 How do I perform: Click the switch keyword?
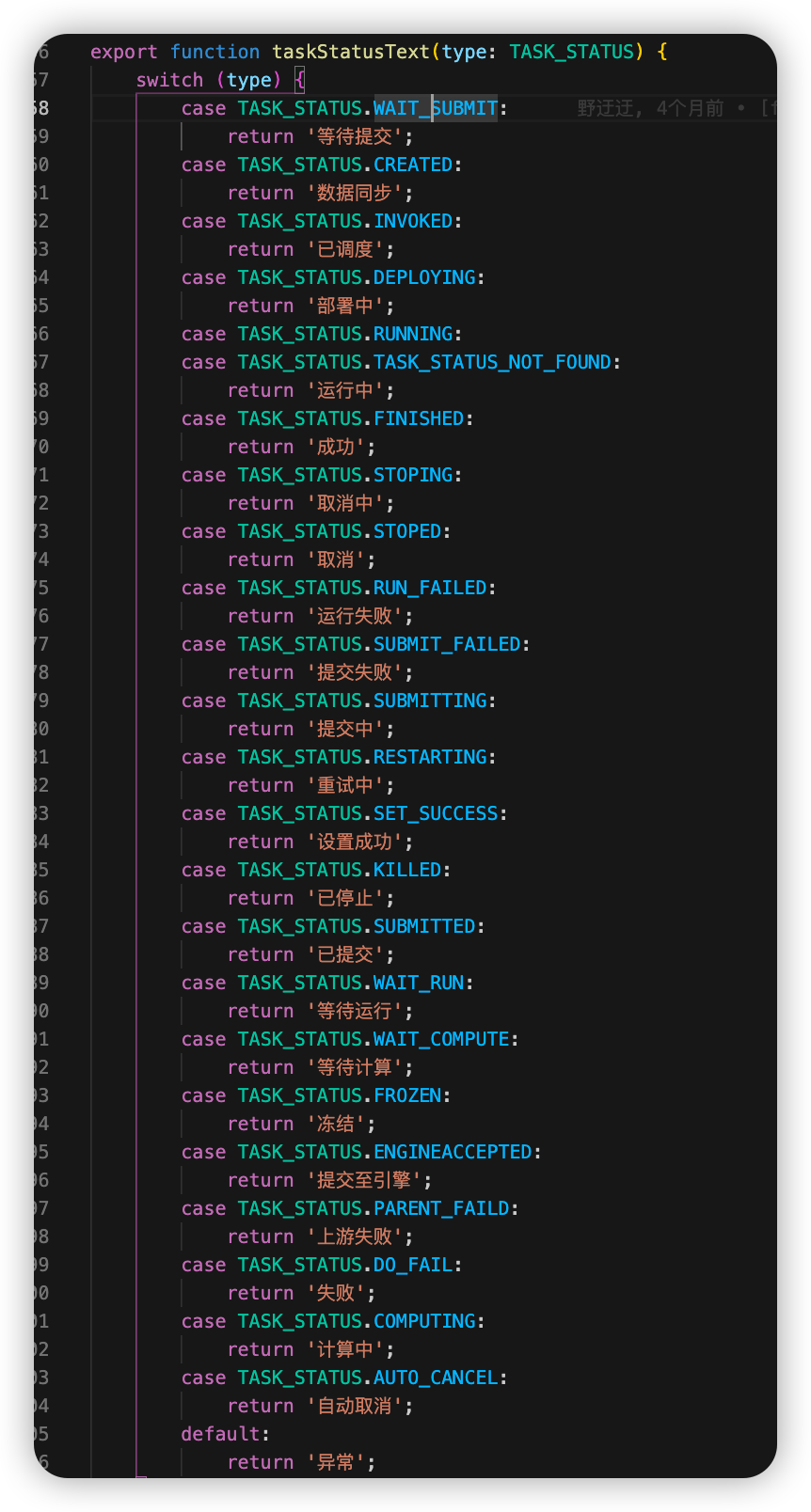[169, 80]
